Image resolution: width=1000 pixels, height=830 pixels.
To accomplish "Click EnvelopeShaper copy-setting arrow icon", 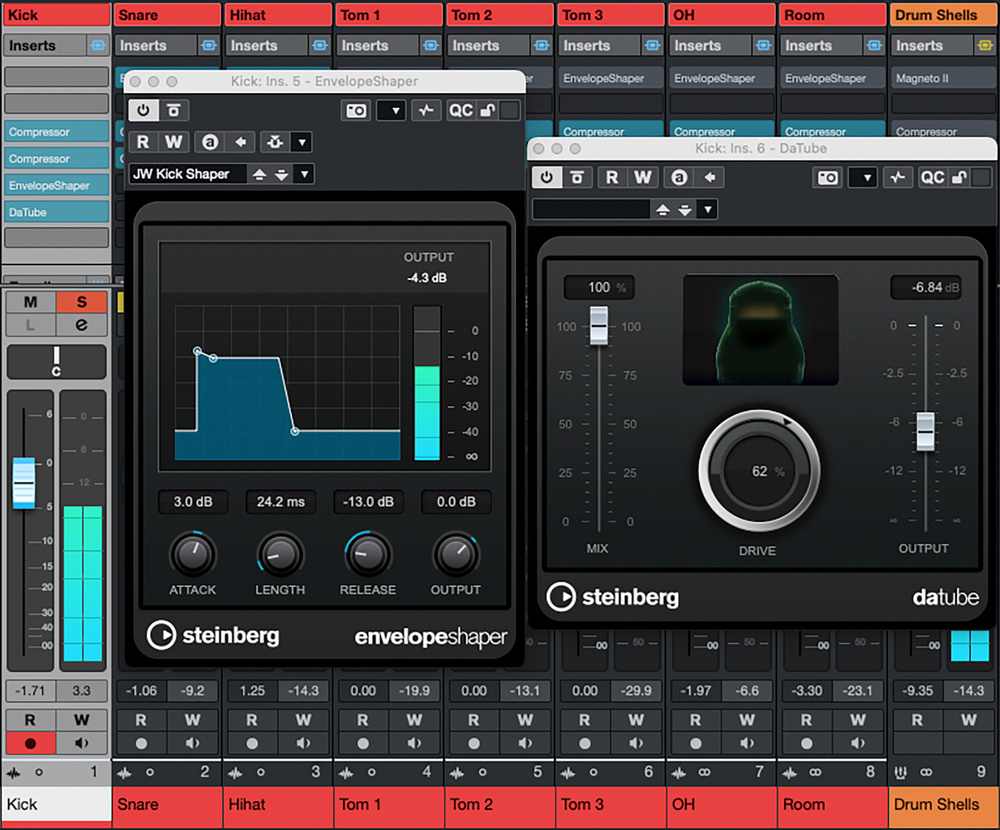I will pyautogui.click(x=240, y=142).
